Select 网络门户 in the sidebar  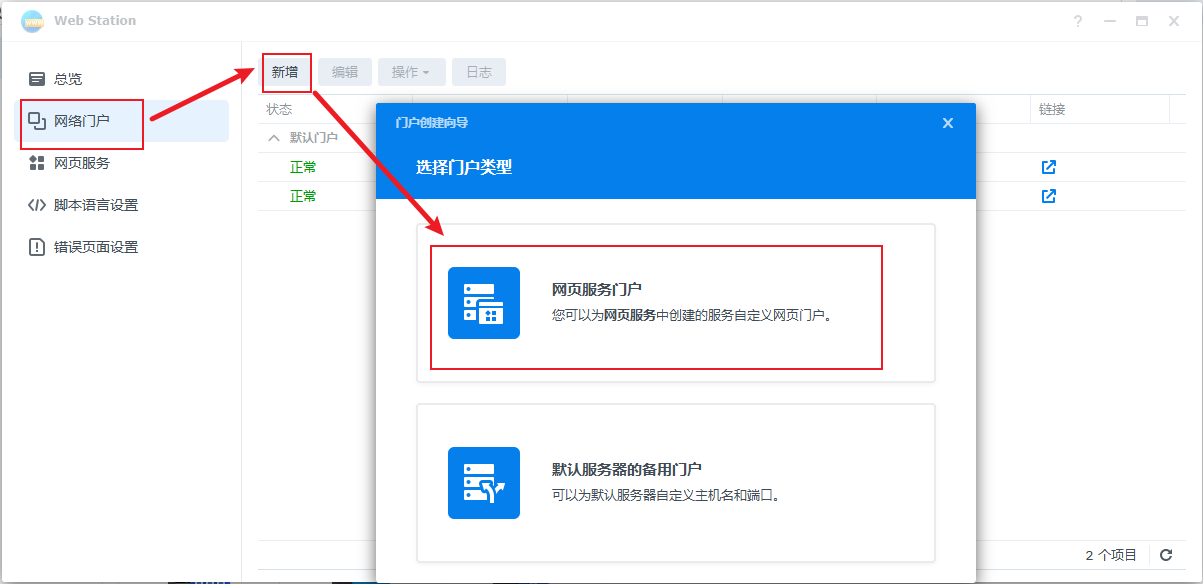click(121, 121)
